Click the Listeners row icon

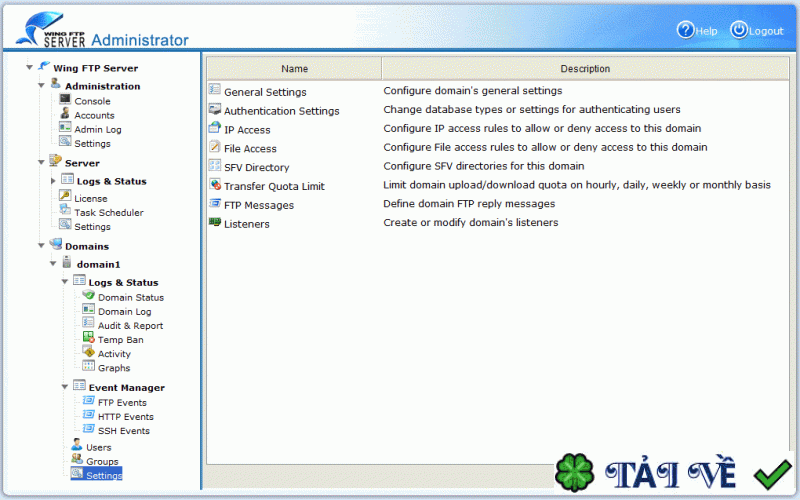215,222
